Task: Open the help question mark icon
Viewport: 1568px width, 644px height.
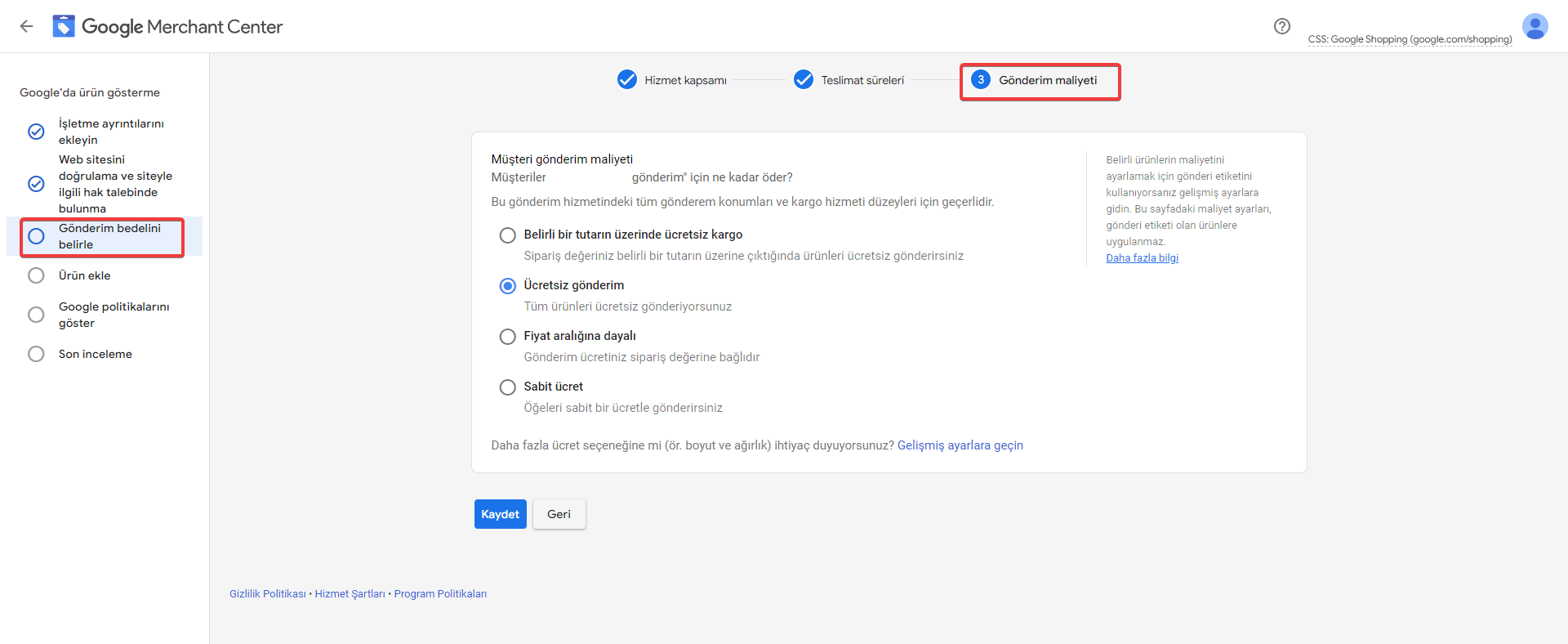Action: pyautogui.click(x=1282, y=26)
